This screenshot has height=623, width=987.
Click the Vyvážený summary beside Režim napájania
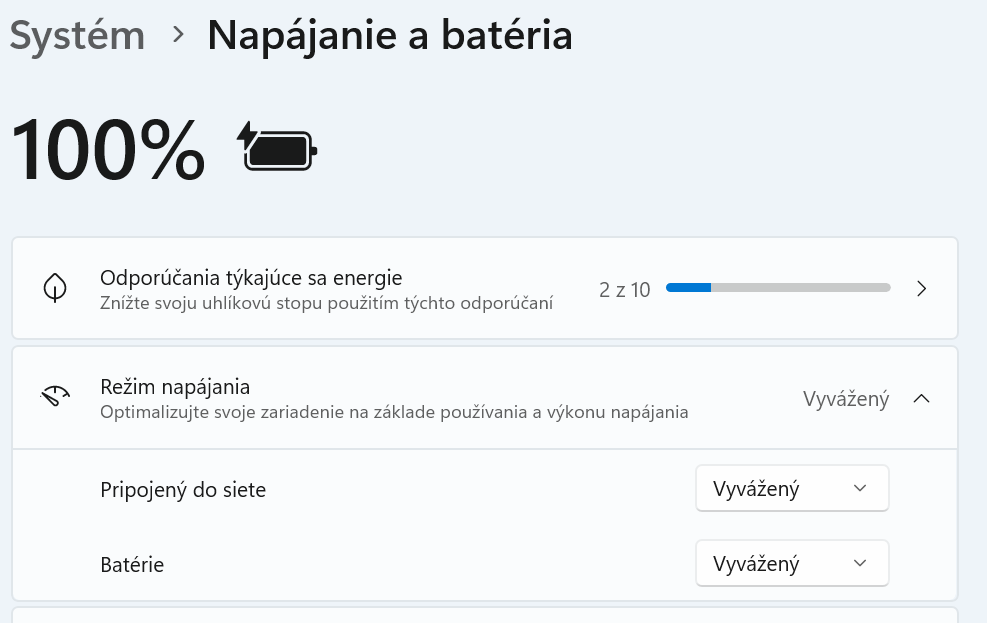pos(845,399)
